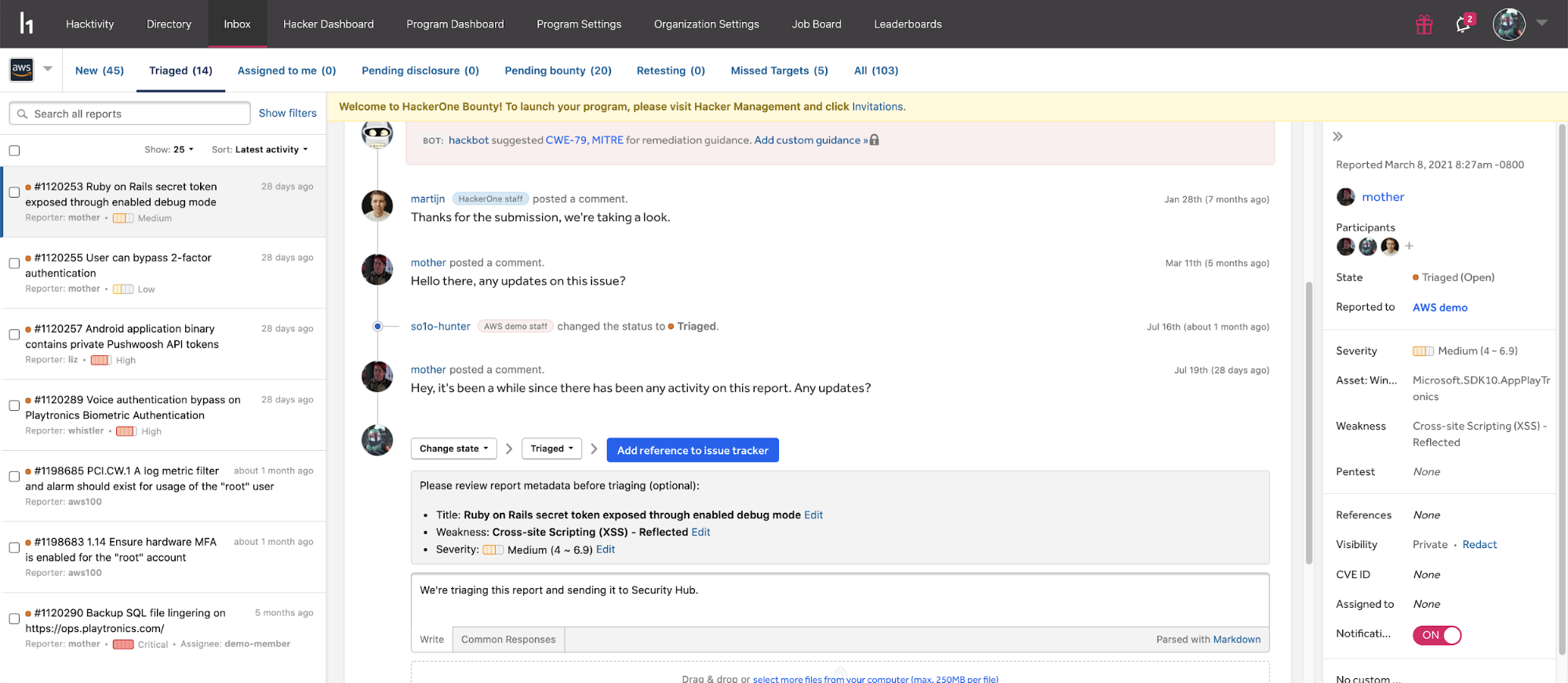Click the HackerOne logo icon
Image resolution: width=1568 pixels, height=683 pixels.
(x=26, y=24)
